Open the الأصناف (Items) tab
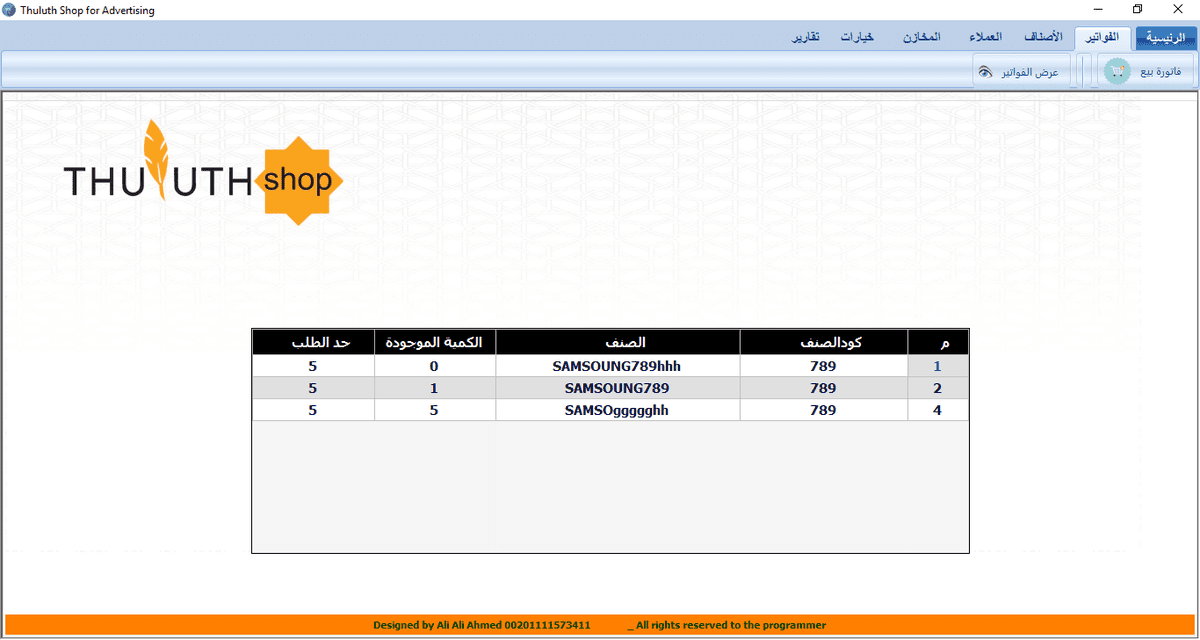This screenshot has height=640, width=1200. tap(1043, 38)
